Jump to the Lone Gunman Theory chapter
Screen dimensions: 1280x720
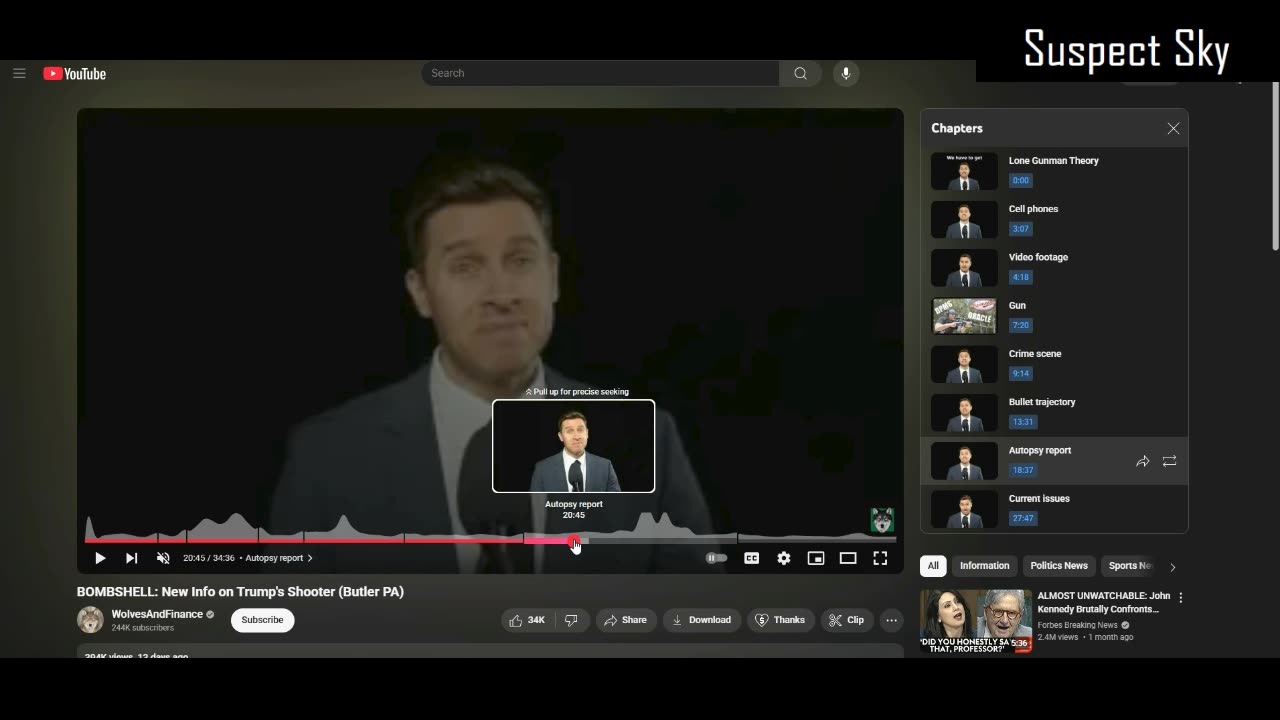tap(1054, 171)
